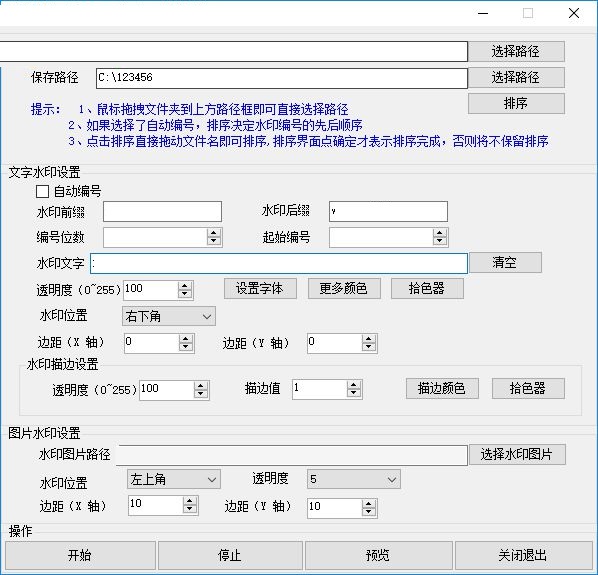The height and width of the screenshot is (575, 598).
Task: Decrease image watermark 边距 Y 轴 down arrow
Action: pyautogui.click(x=369, y=512)
